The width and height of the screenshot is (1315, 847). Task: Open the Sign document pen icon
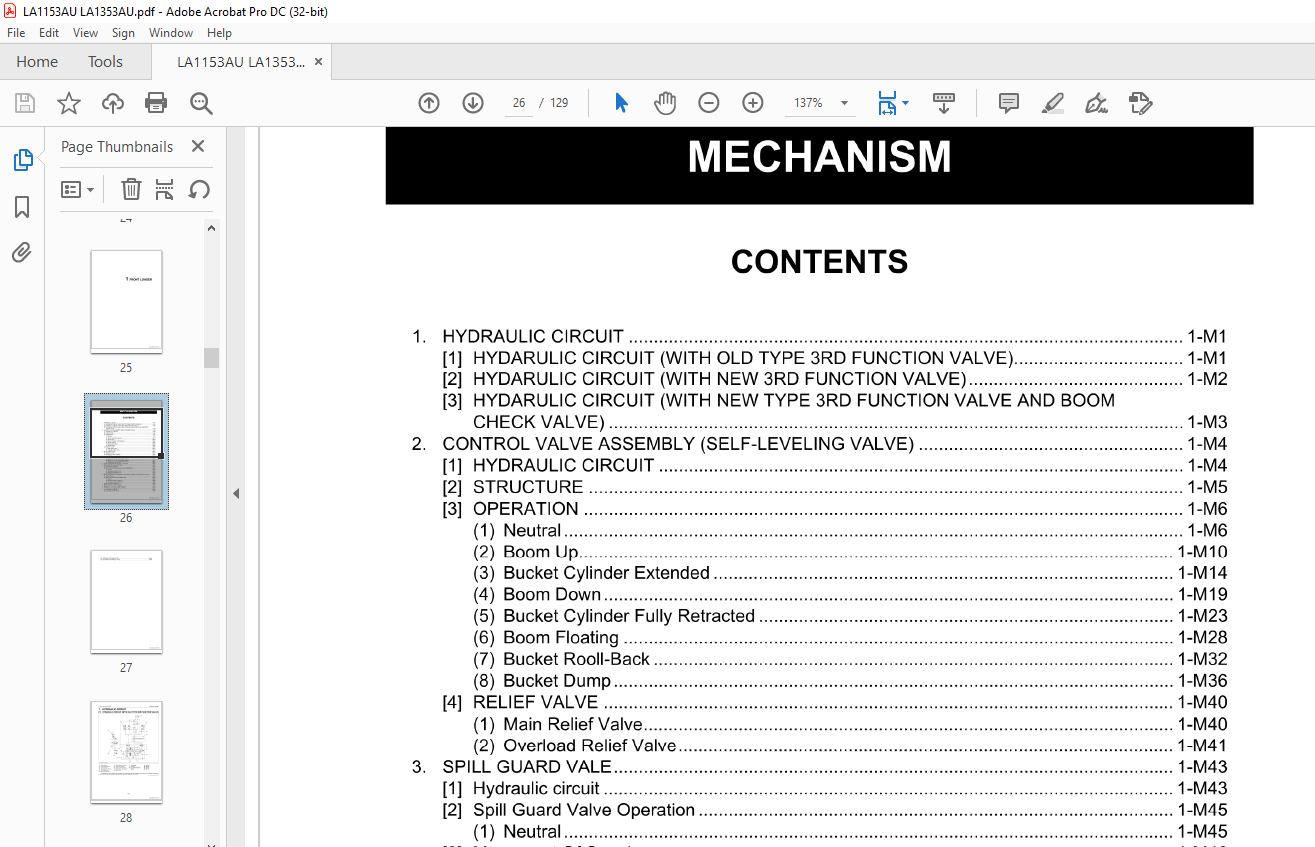pos(1096,103)
